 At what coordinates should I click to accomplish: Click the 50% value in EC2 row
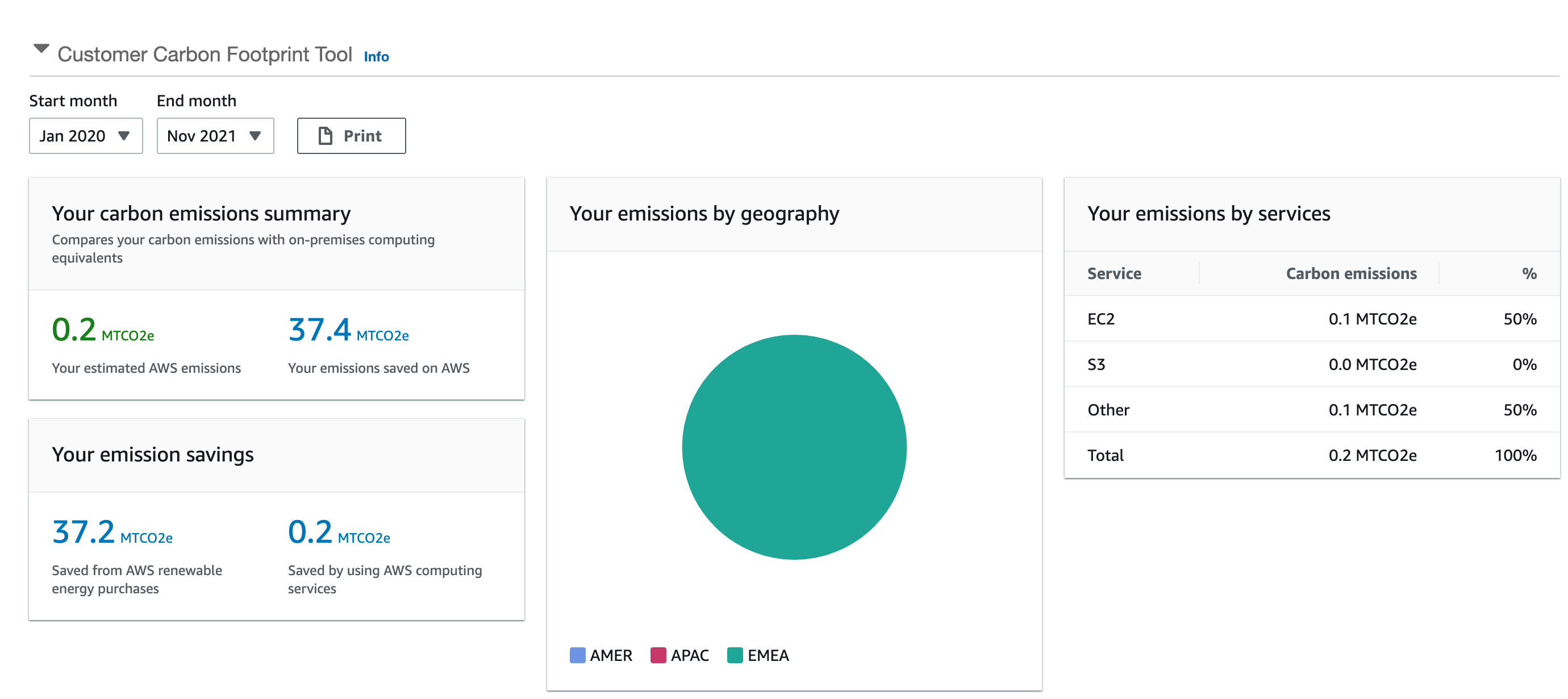(1520, 319)
